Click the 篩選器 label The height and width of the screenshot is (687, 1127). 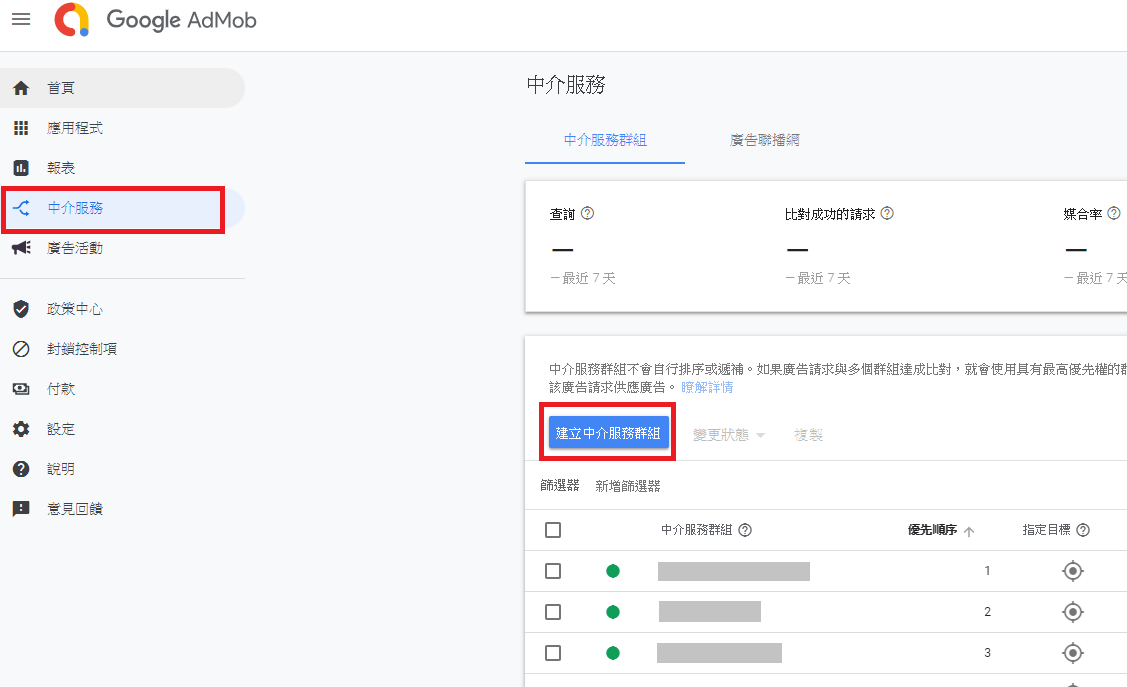(x=560, y=486)
